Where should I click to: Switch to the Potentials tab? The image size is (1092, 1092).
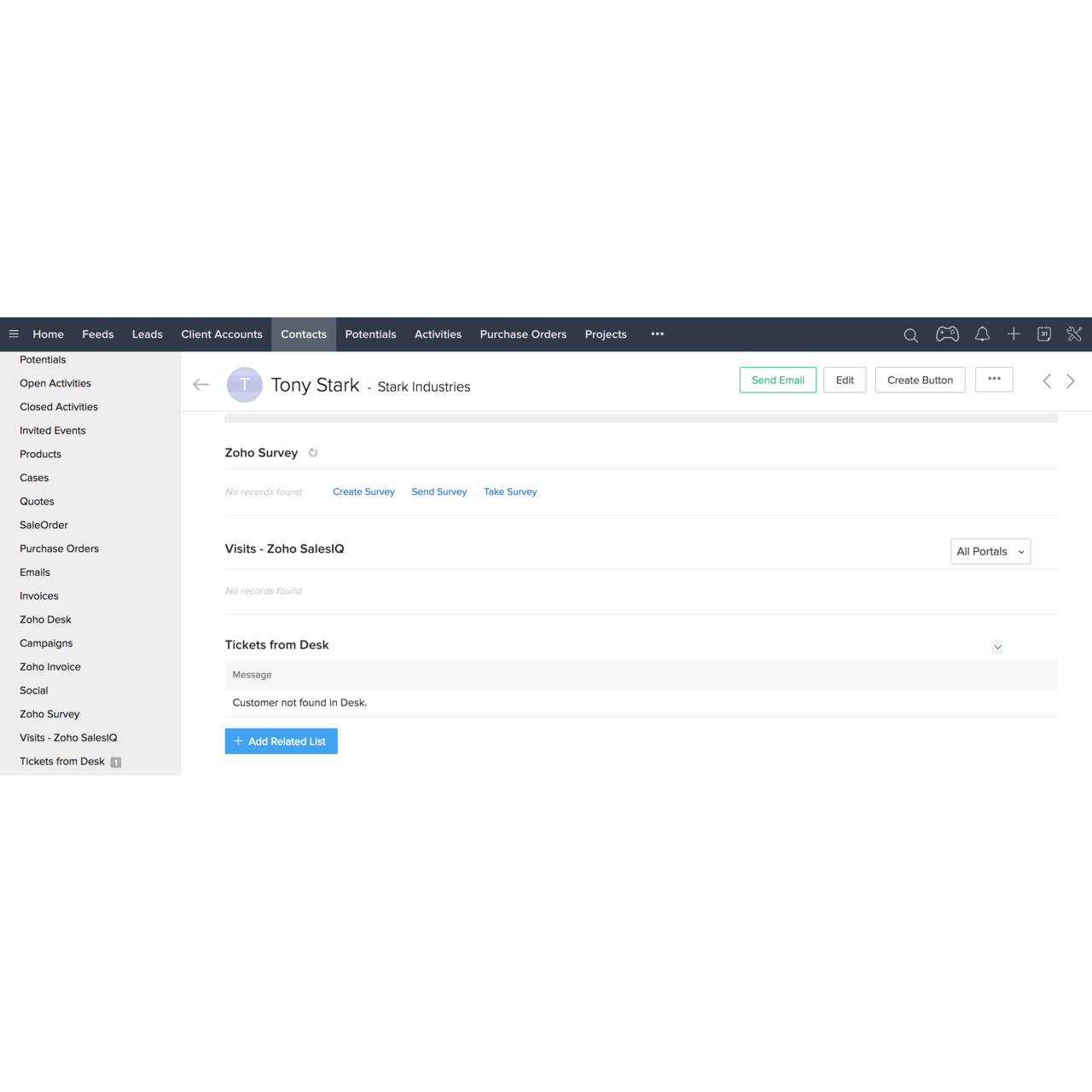370,334
